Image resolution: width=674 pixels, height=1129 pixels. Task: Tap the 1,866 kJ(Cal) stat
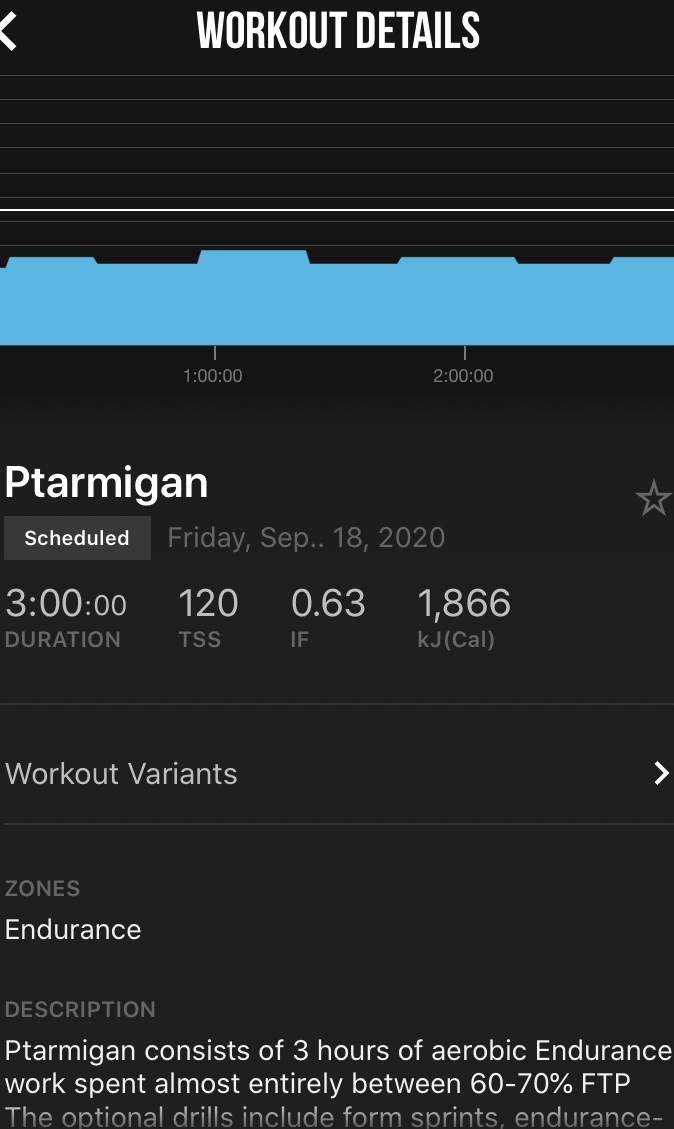(x=464, y=604)
